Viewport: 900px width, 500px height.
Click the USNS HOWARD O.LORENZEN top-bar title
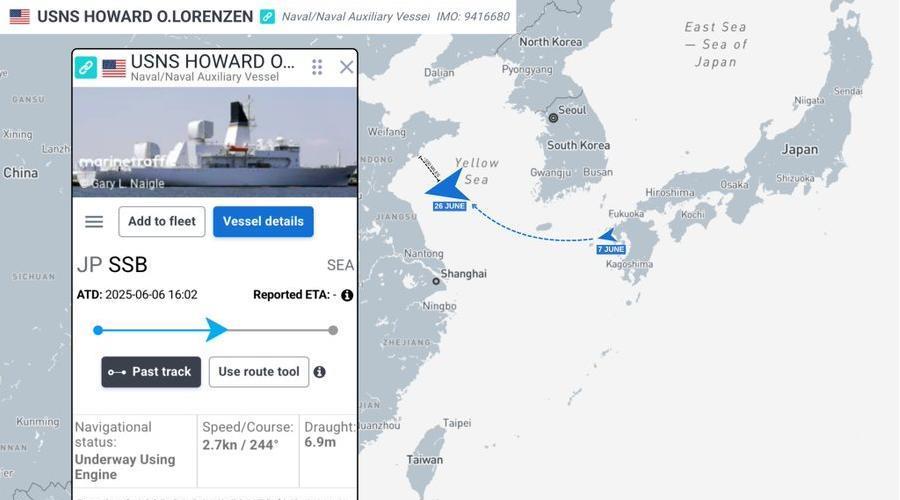click(145, 17)
